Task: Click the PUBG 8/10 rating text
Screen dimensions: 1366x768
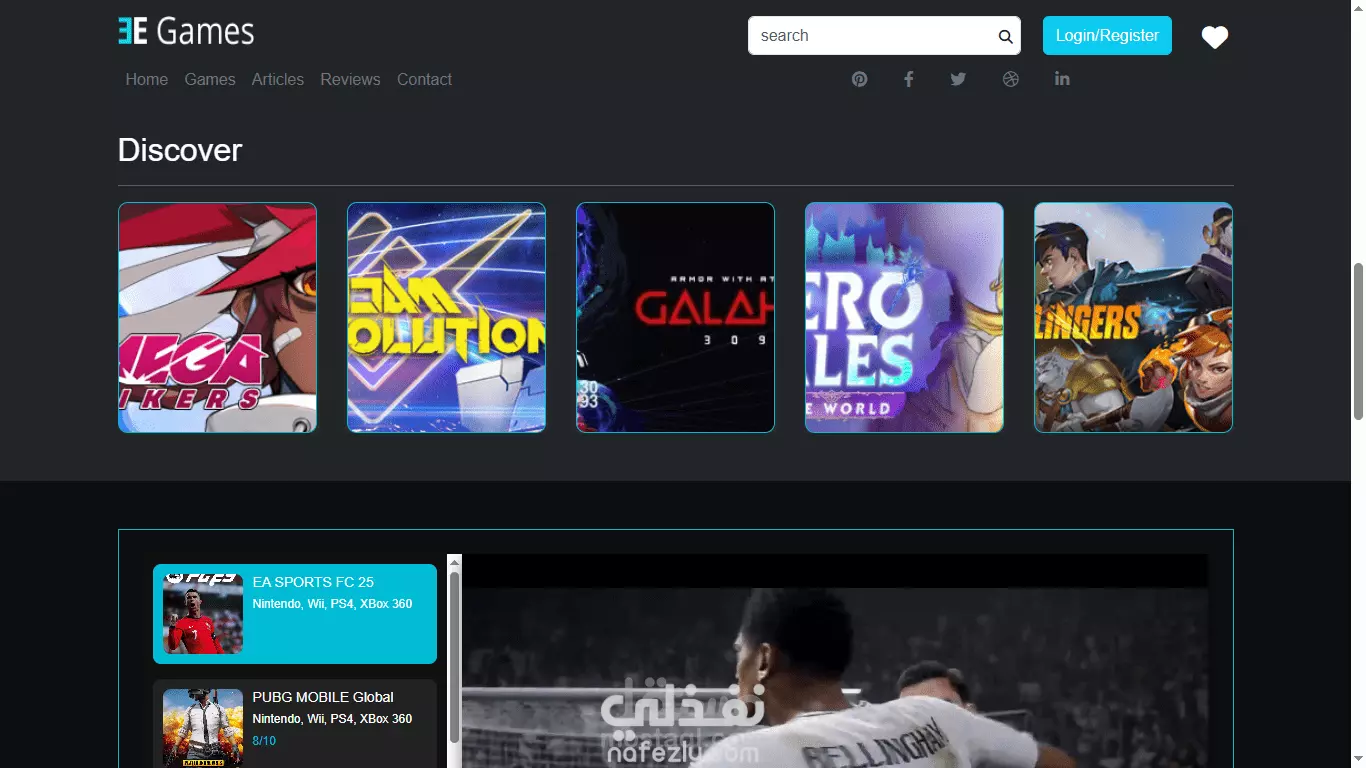Action: [264, 741]
